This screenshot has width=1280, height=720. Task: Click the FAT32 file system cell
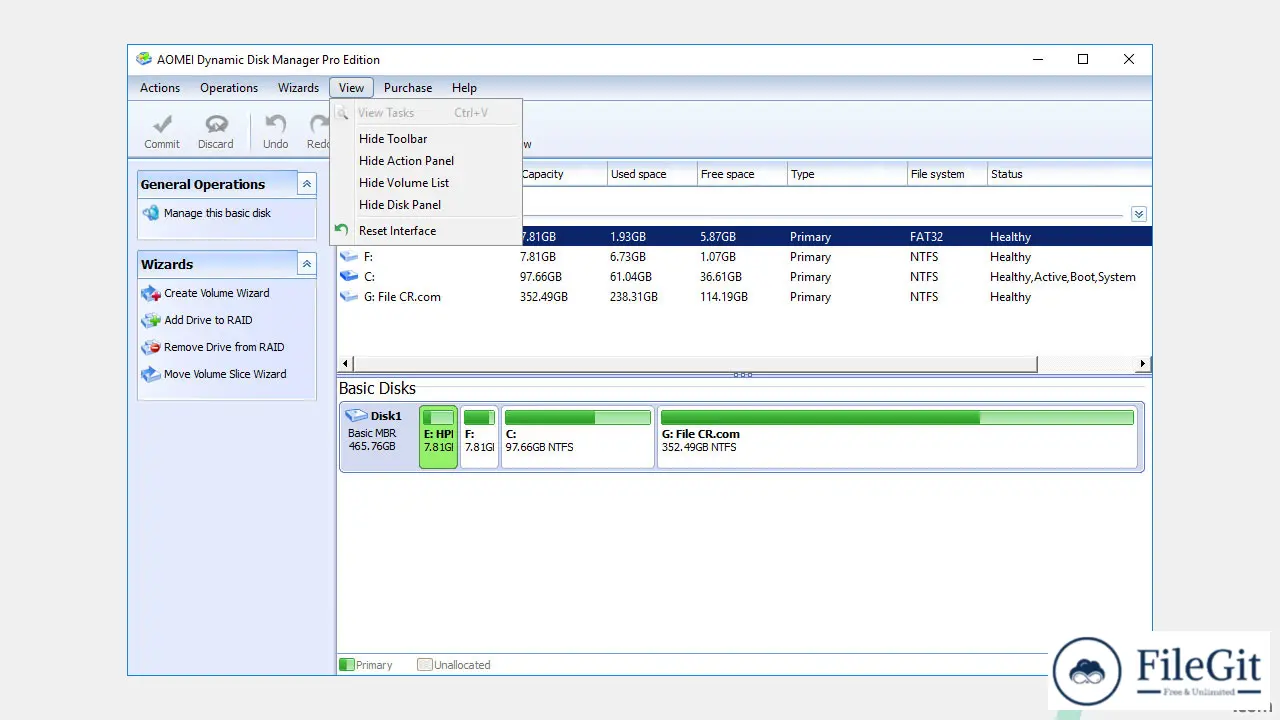click(x=927, y=237)
